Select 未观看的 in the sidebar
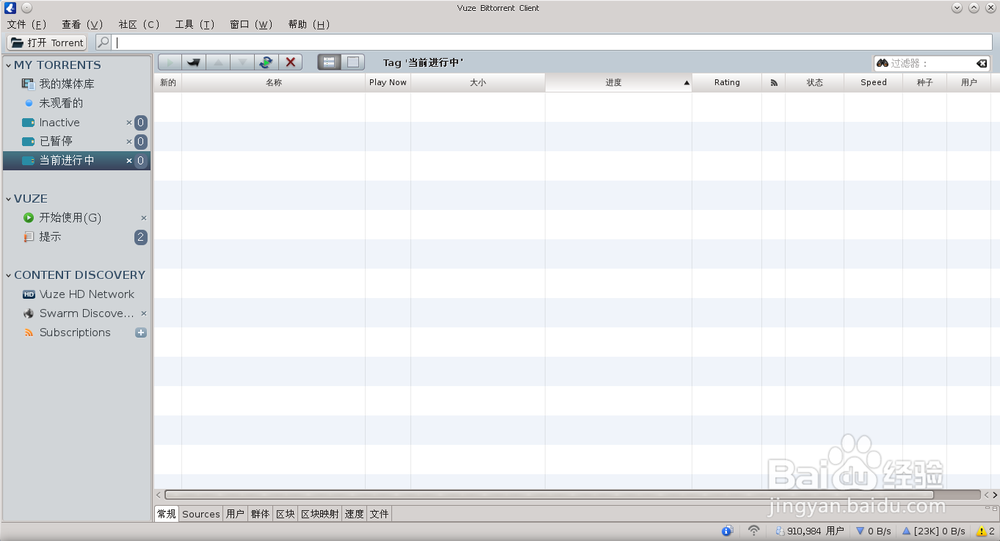This screenshot has height=541, width=1000. click(x=61, y=103)
